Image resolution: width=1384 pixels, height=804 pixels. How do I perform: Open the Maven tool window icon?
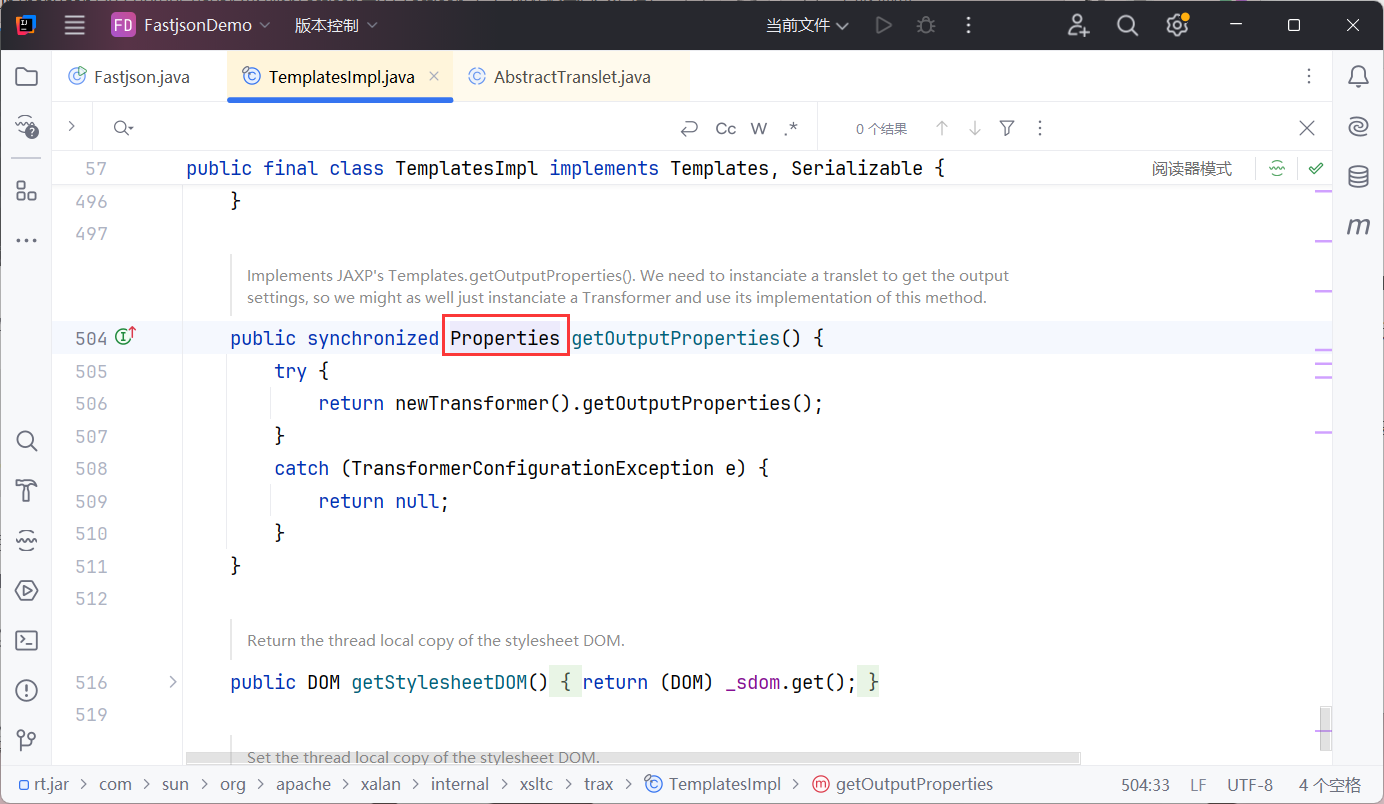pyautogui.click(x=1358, y=227)
